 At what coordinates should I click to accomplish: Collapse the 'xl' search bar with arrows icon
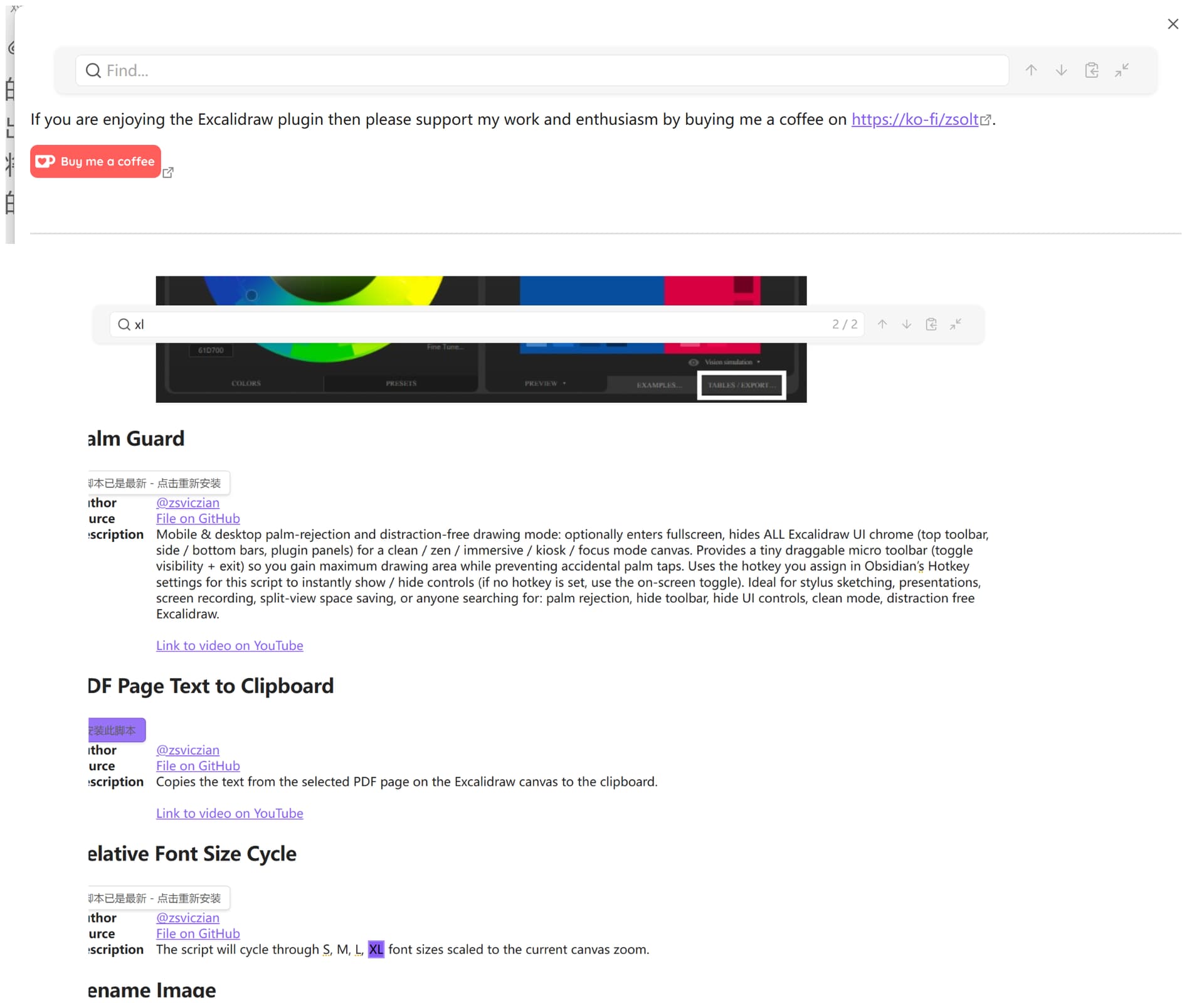[956, 324]
